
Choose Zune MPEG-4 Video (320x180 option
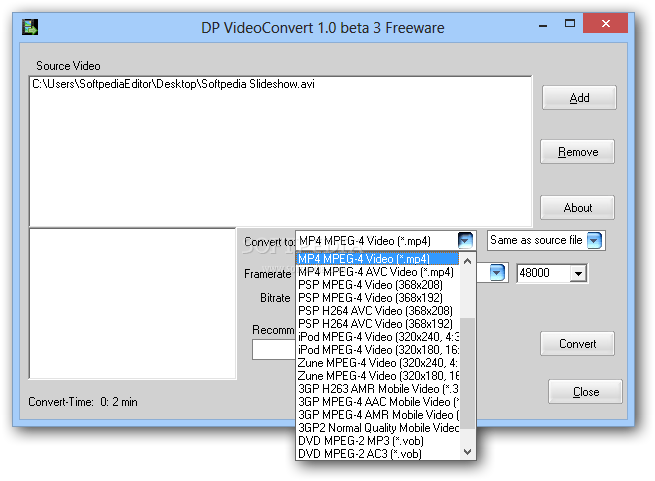pyautogui.click(x=377, y=376)
